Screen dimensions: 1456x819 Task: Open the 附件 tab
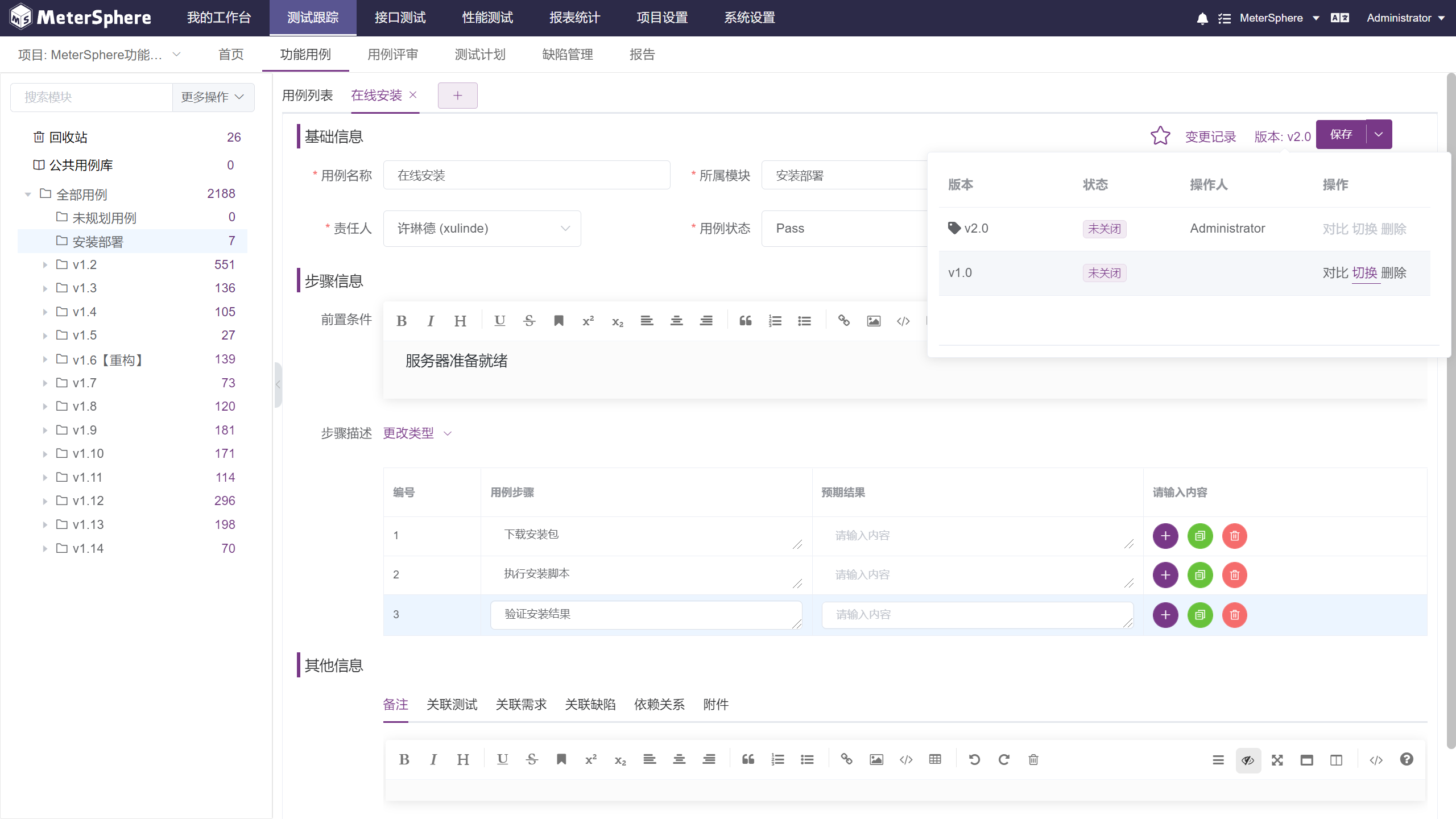click(x=716, y=705)
